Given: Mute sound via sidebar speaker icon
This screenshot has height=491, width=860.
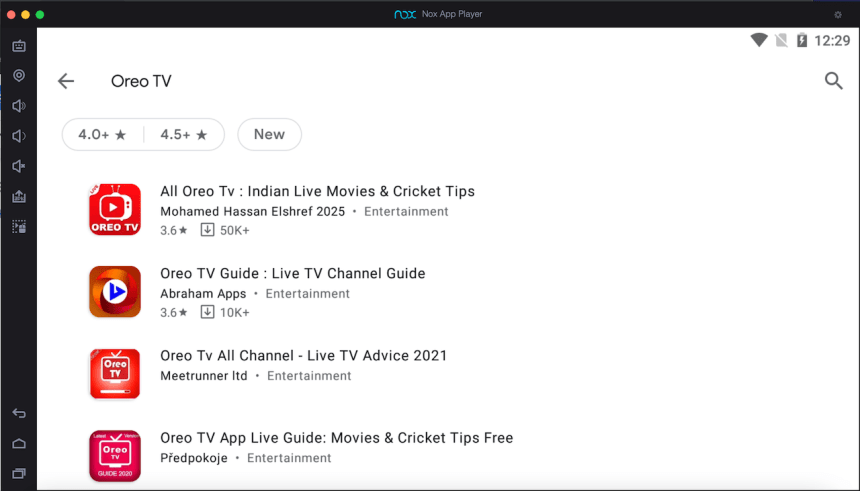Looking at the screenshot, I should pyautogui.click(x=19, y=166).
